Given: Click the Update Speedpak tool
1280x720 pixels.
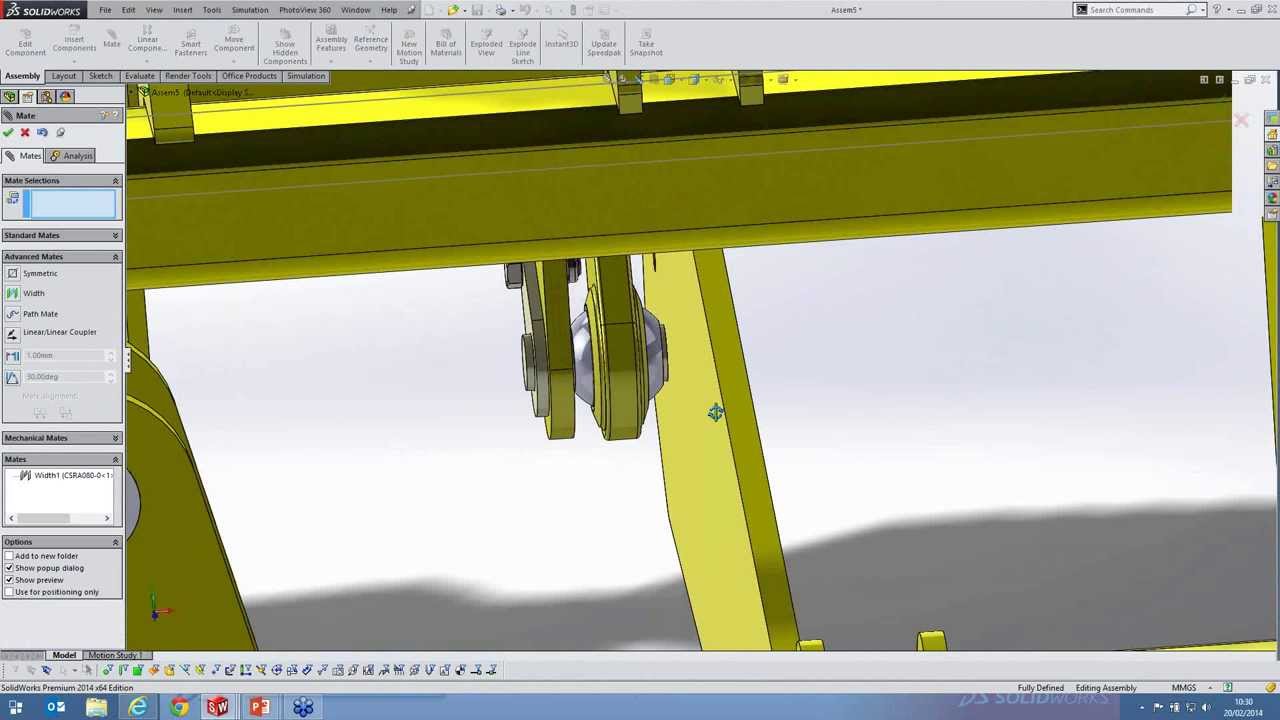Looking at the screenshot, I should (x=604, y=42).
